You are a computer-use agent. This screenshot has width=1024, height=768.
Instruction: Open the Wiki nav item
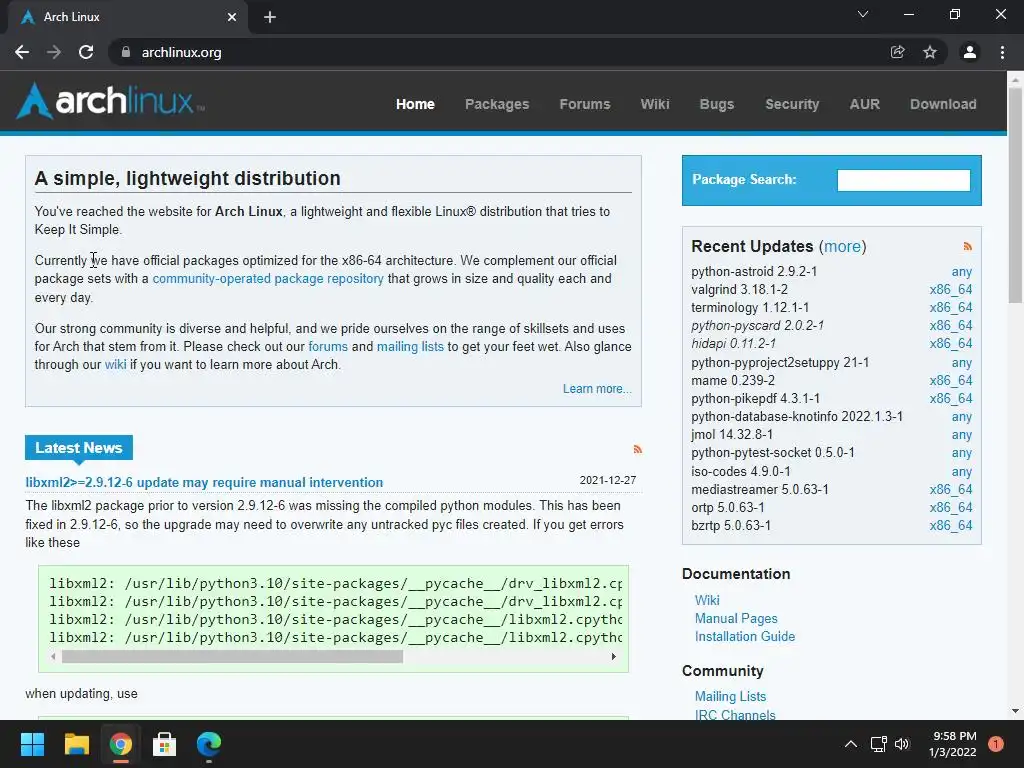(655, 104)
